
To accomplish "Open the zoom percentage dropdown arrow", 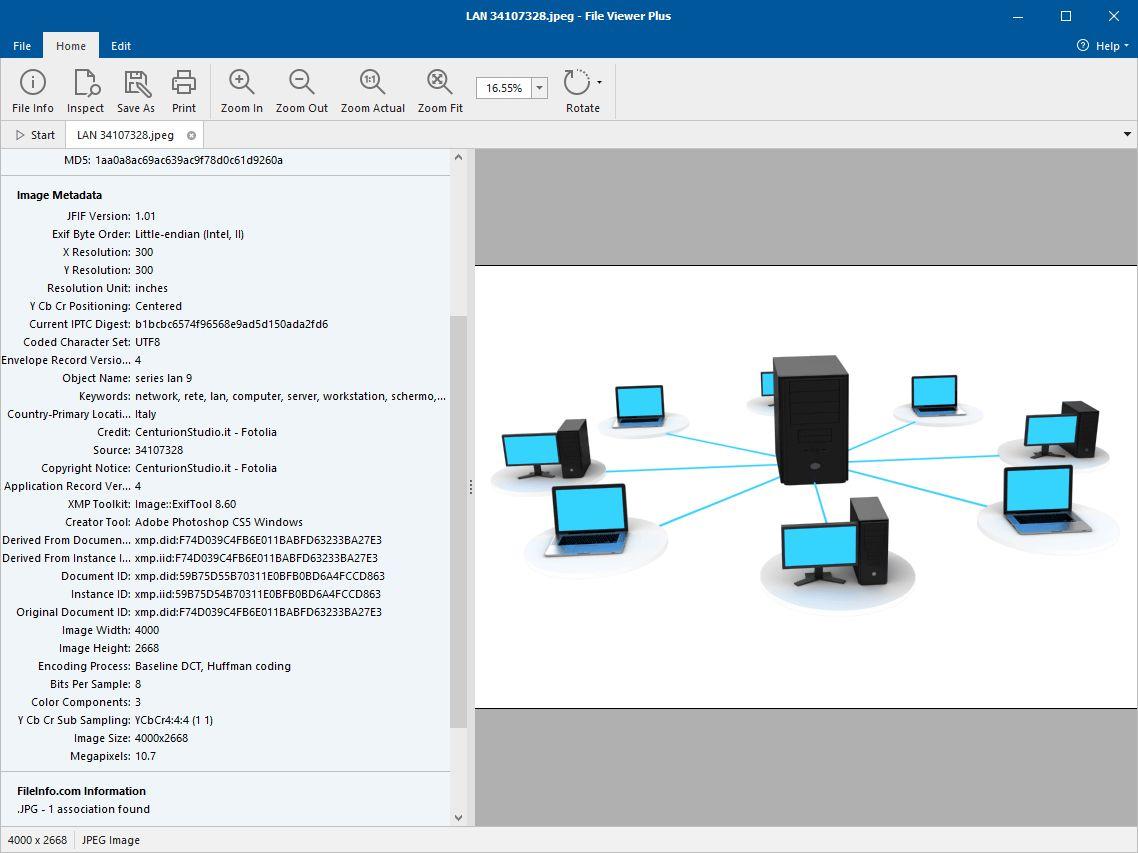I will [539, 88].
